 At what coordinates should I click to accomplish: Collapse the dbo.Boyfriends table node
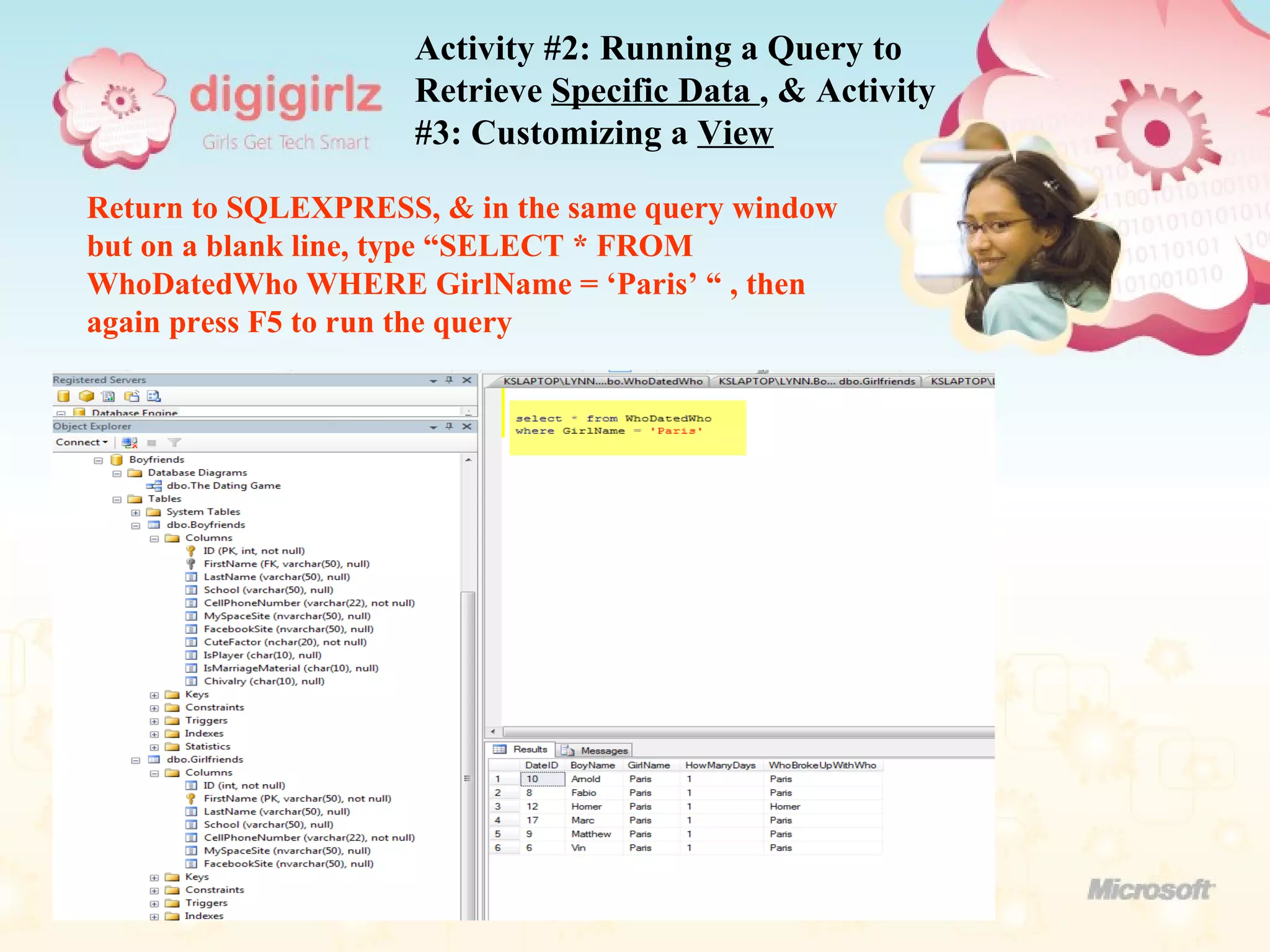[135, 526]
